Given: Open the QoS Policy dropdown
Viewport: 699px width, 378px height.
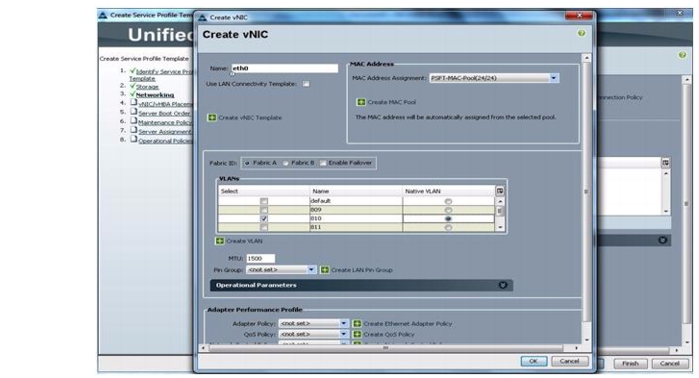Looking at the screenshot, I should pyautogui.click(x=344, y=334).
